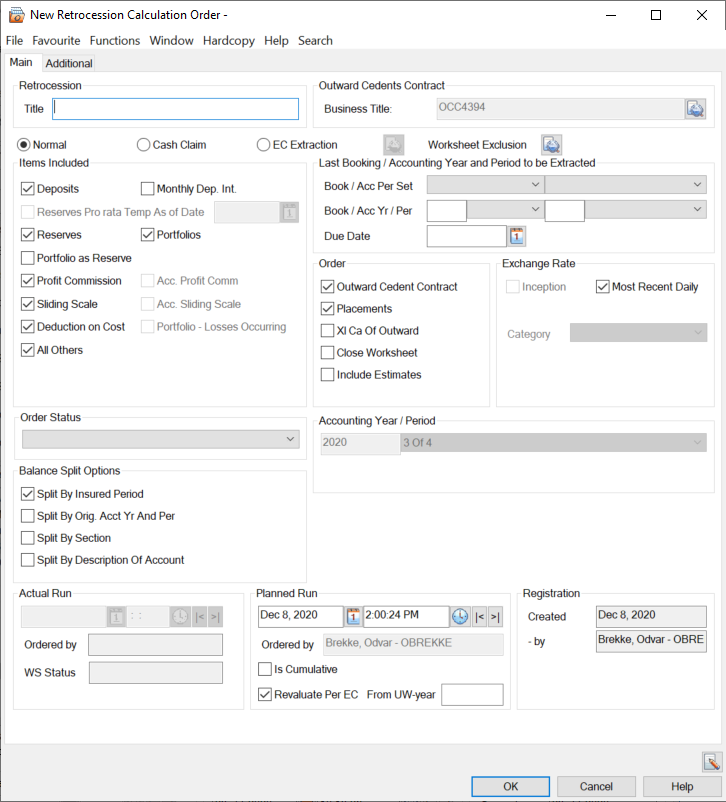Uncheck All Others checkbox

tap(28, 350)
